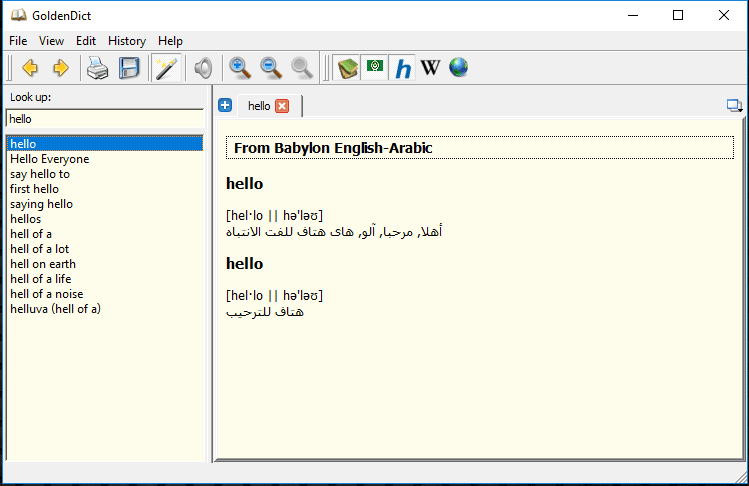This screenshot has height=486, width=749.
Task: Select the blue 'h' dictionary icon
Action: pos(403,68)
